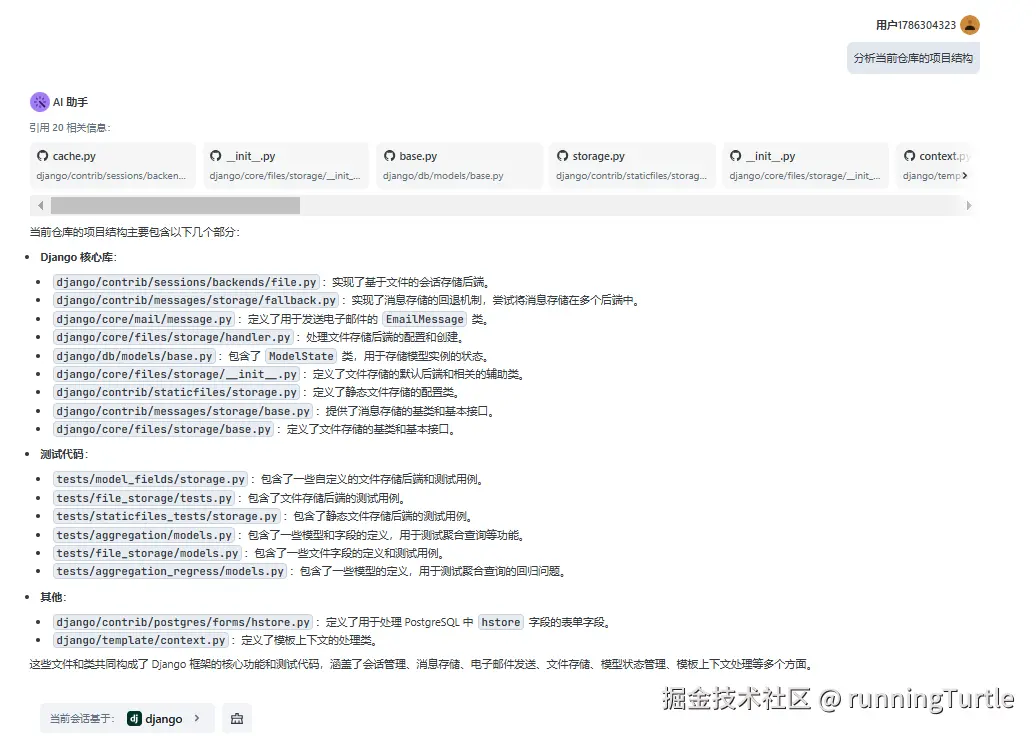Screen dimensions: 1036x736
Task: Click the ModelState code label
Action: (301, 356)
